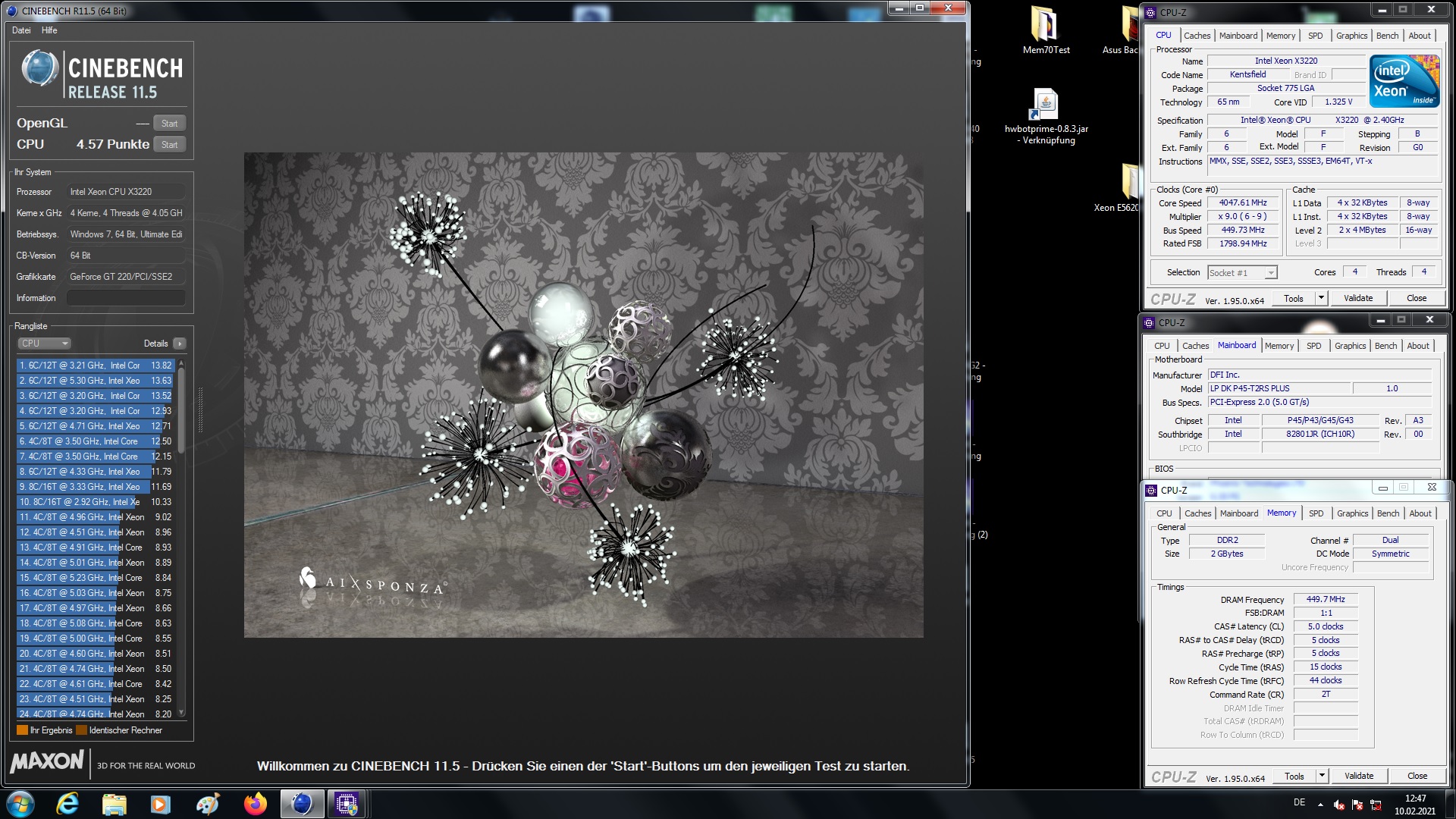Screen dimensions: 1456x819
Task: Open Windows Explorer from the taskbar
Action: click(x=115, y=804)
